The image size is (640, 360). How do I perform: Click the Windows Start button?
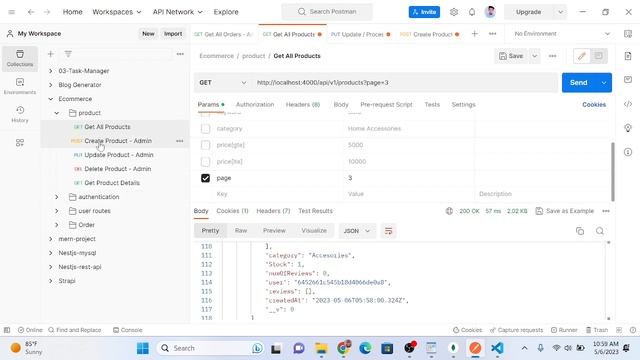(142, 348)
